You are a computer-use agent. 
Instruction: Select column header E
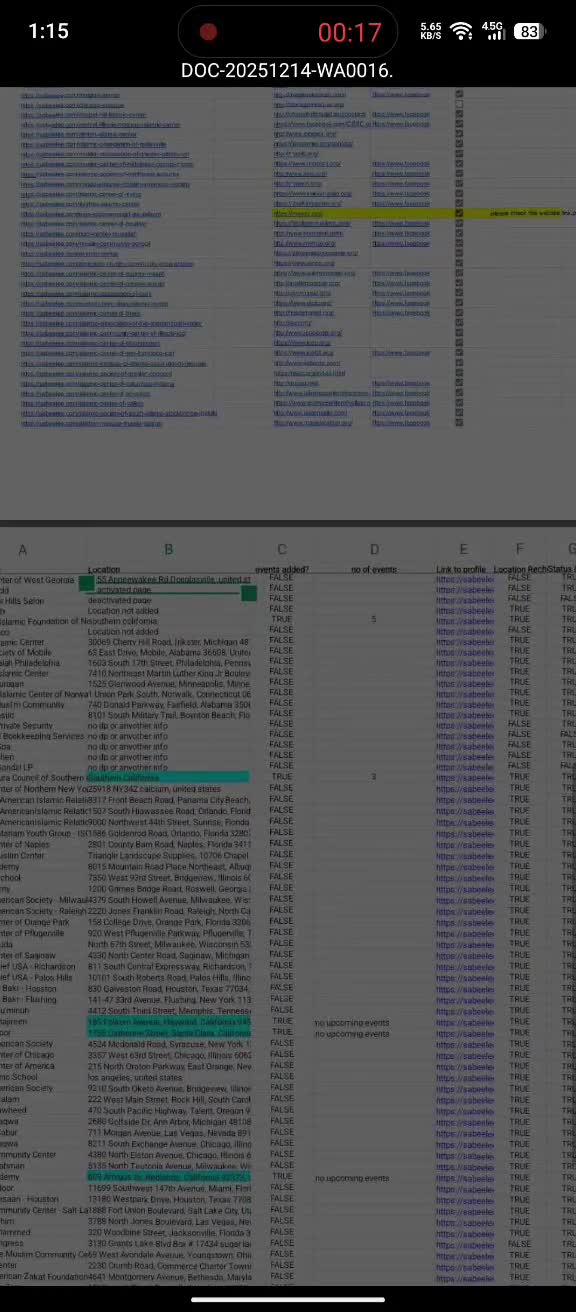[464, 549]
